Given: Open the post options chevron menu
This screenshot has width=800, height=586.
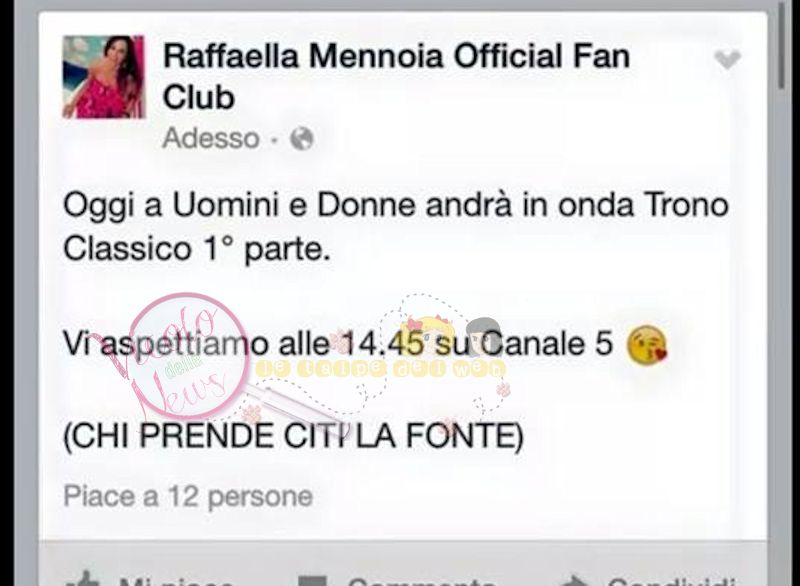Looking at the screenshot, I should (x=727, y=59).
